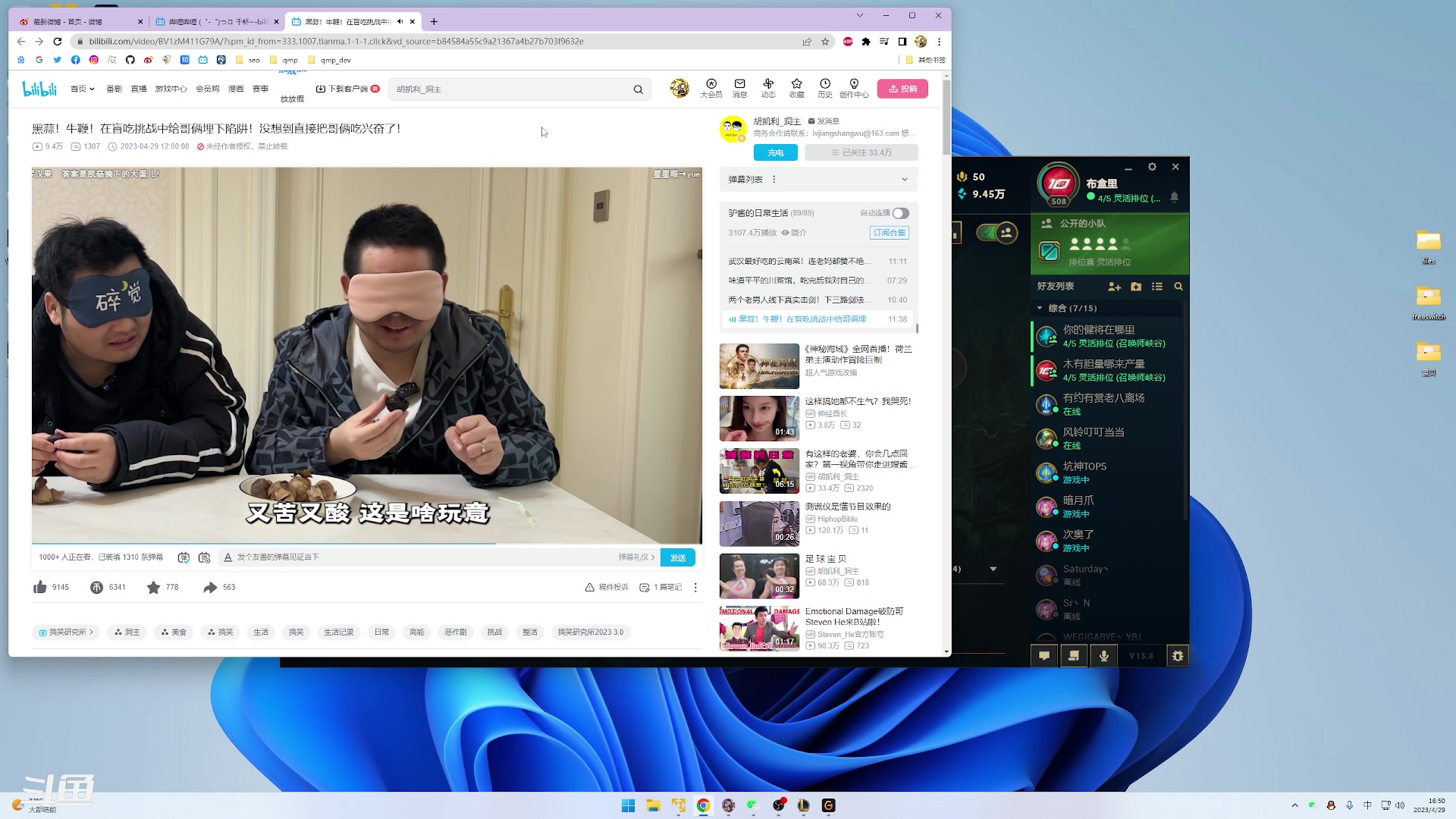This screenshot has width=1456, height=819.
Task: Open the 首页 dropdown in the header
Action: coord(83,89)
